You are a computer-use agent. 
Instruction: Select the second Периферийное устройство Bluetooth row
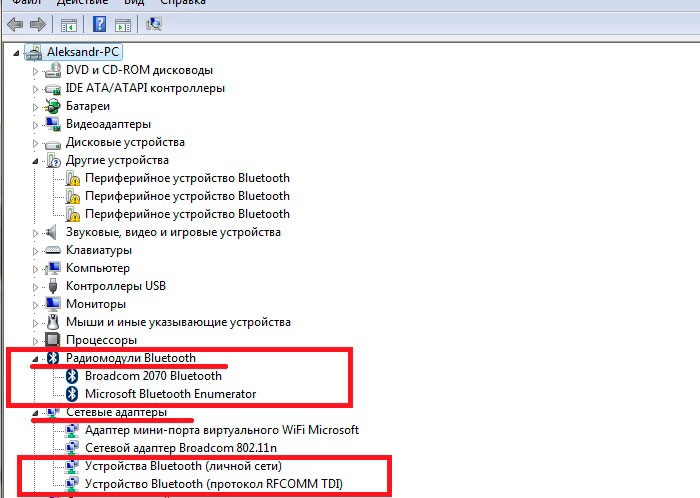click(187, 196)
